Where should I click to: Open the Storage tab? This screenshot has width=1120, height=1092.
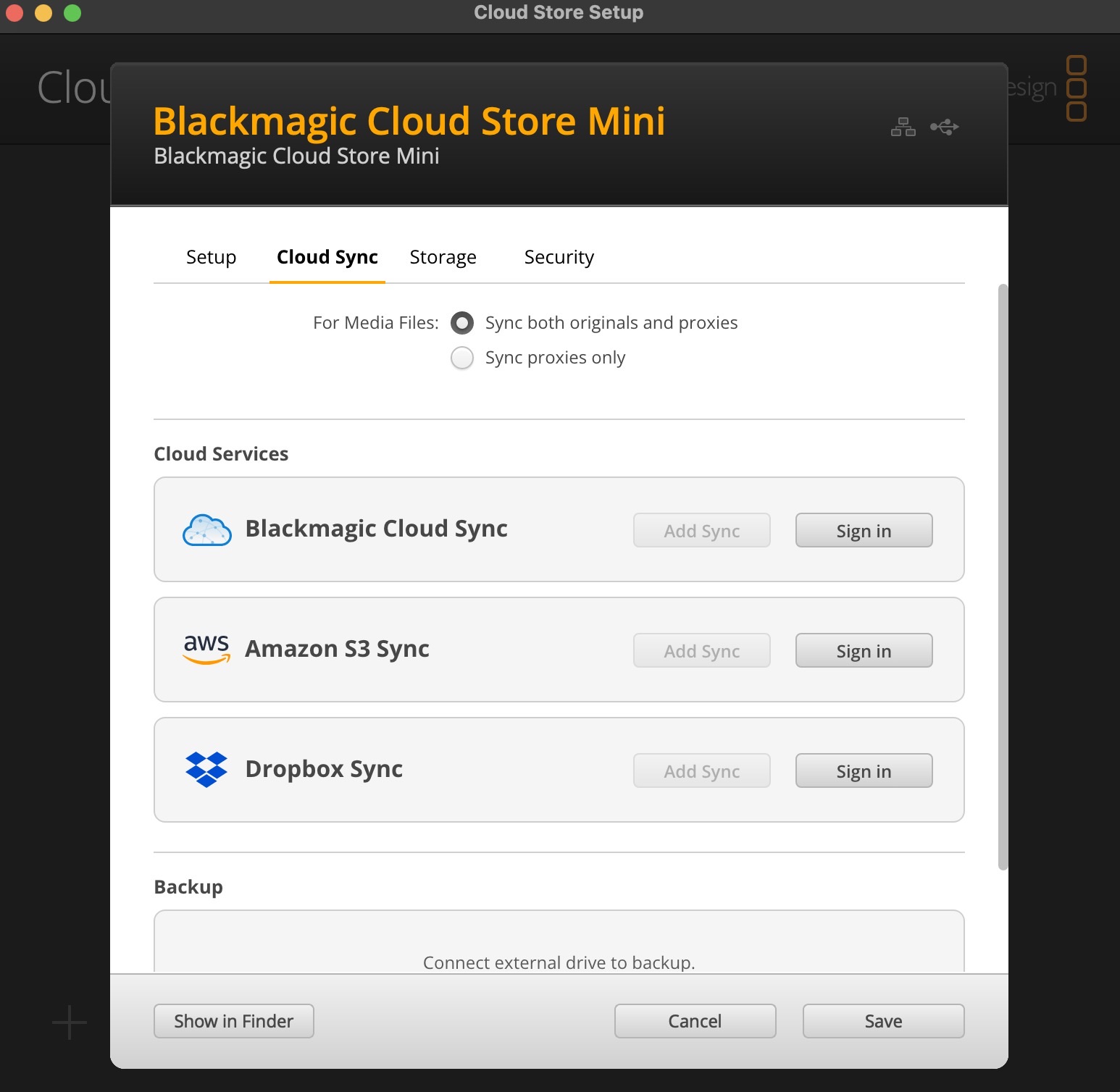[x=443, y=257]
